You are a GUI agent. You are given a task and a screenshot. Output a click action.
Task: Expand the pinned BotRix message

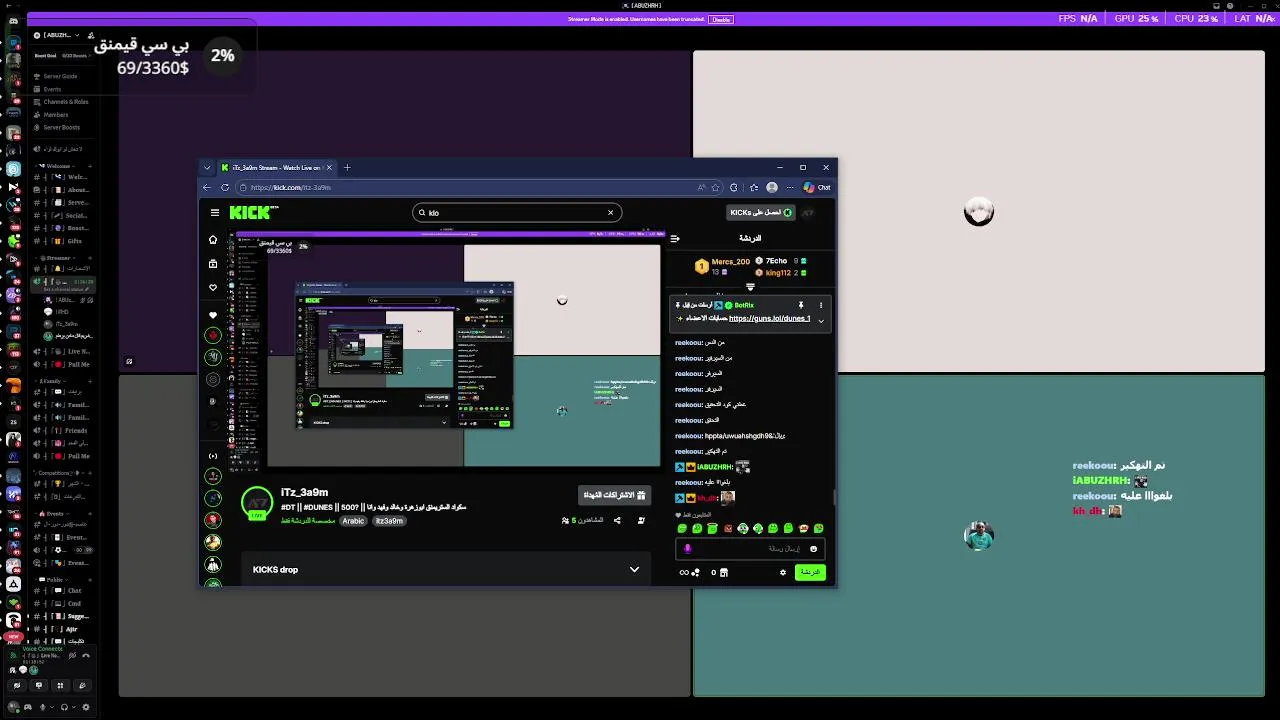[821, 321]
